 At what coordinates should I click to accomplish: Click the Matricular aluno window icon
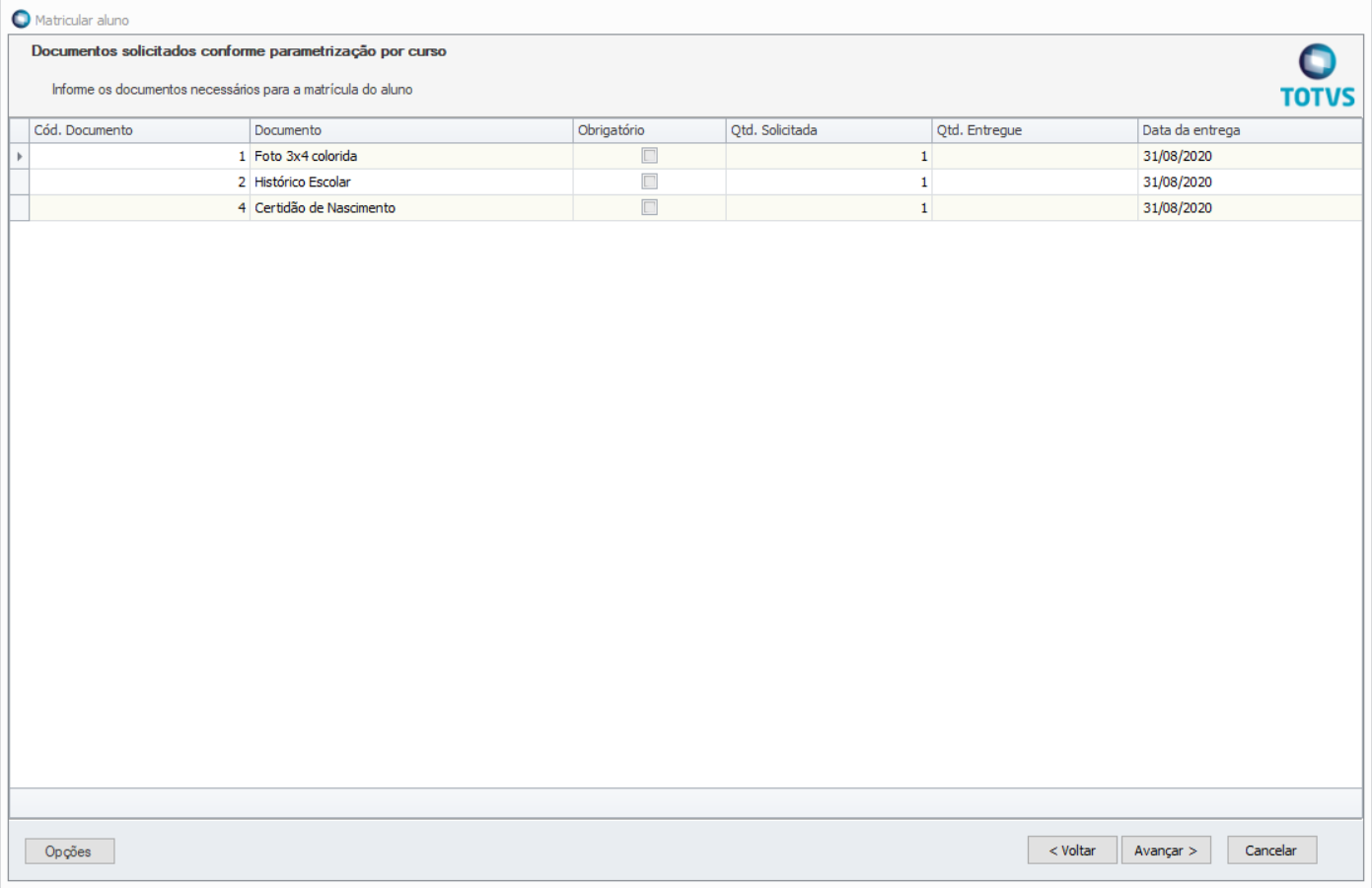pyautogui.click(x=21, y=20)
